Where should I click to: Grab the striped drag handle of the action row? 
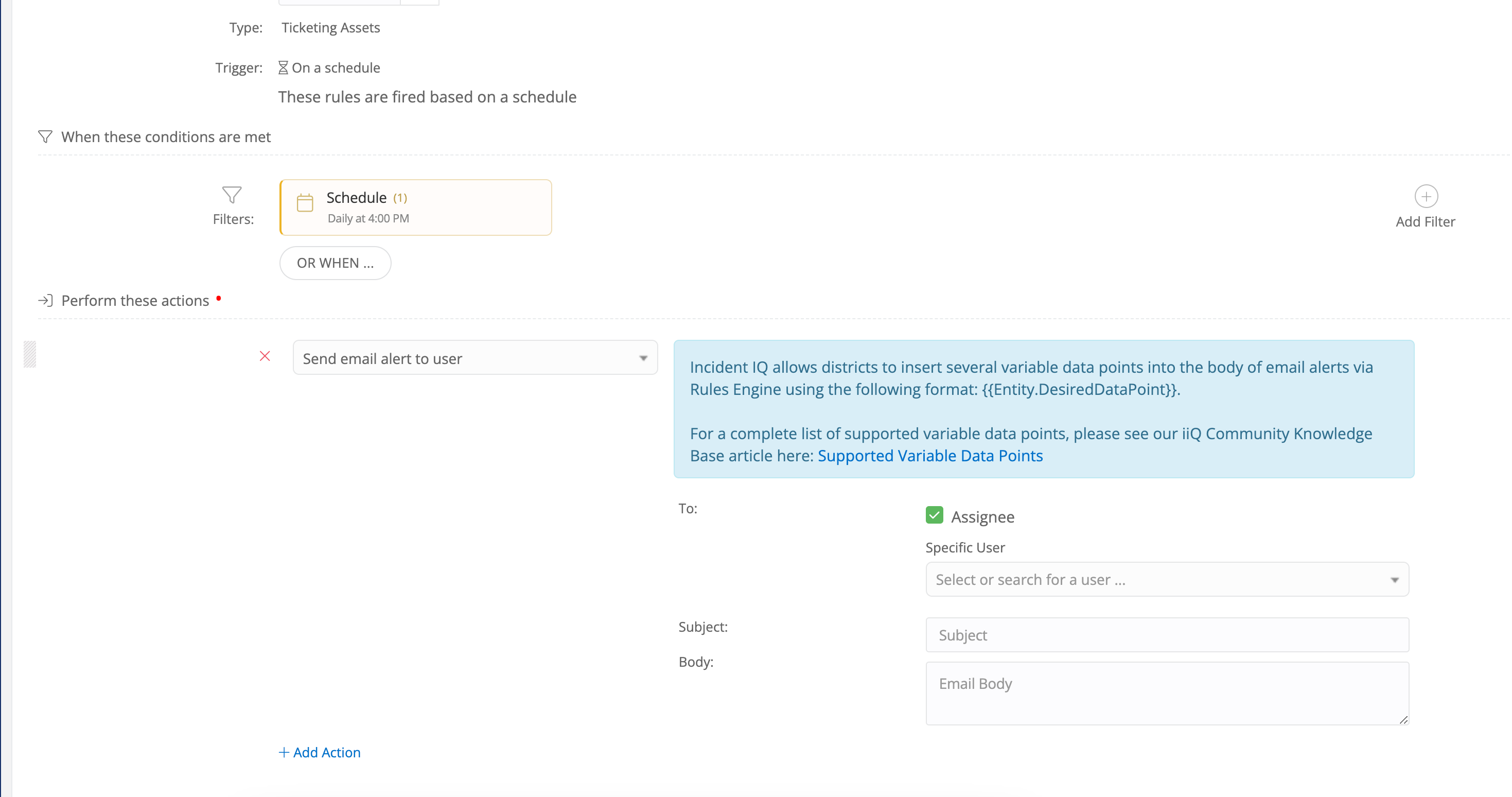[30, 354]
